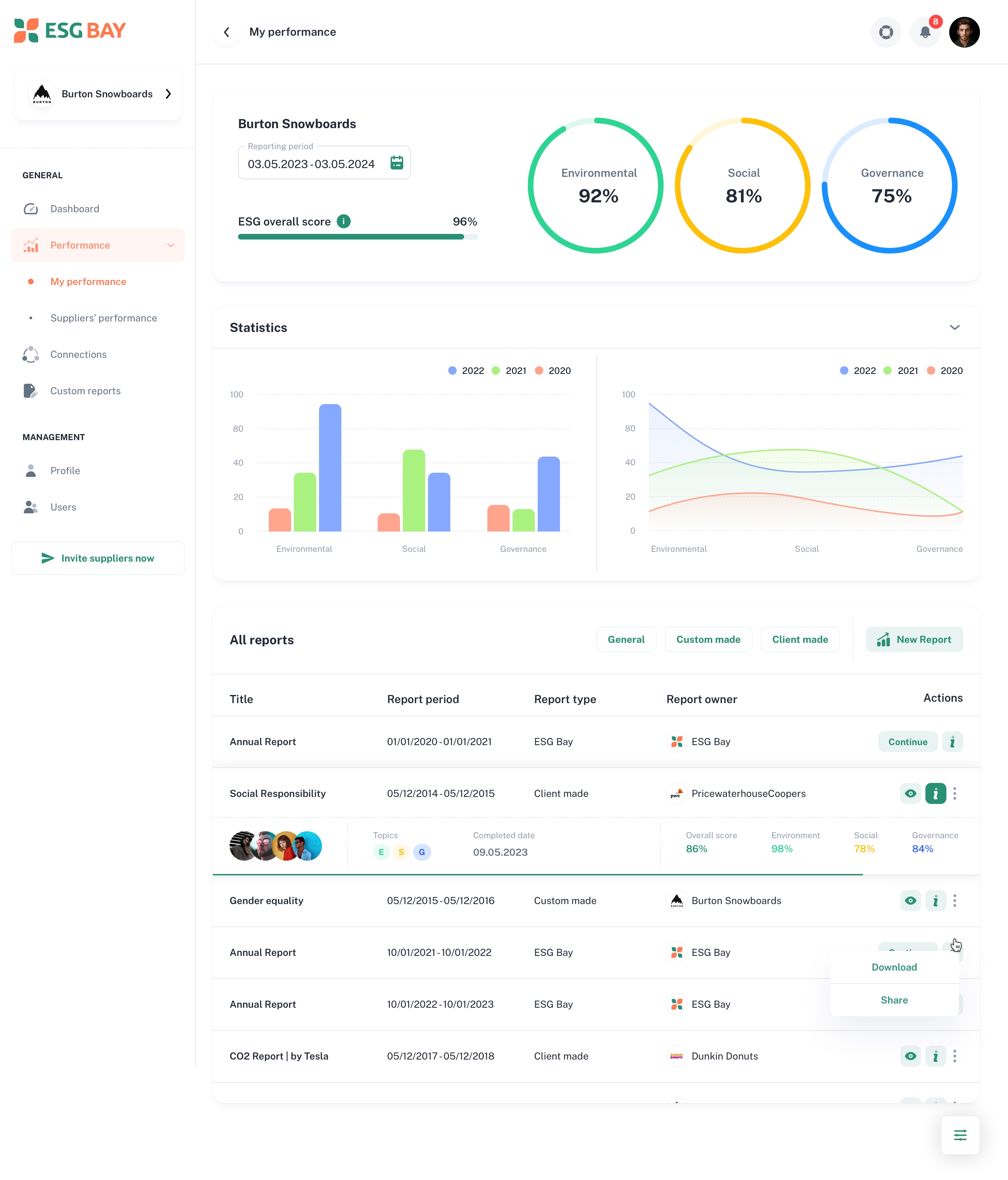The image size is (1008, 1180).
Task: Click the Environmental 92% score ring
Action: (x=596, y=186)
